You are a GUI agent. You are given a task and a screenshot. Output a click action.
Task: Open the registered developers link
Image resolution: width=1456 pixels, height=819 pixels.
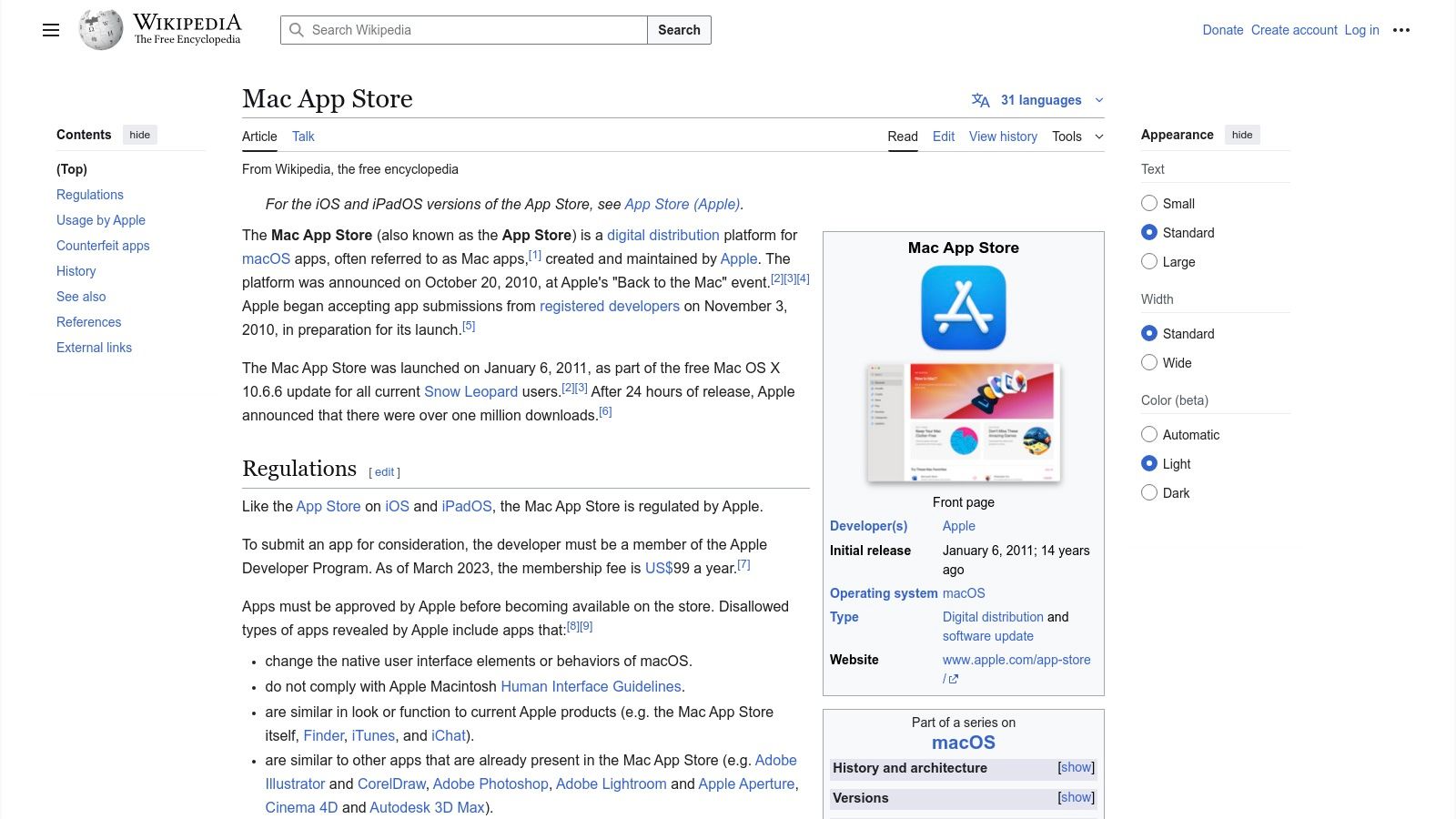tap(610, 306)
